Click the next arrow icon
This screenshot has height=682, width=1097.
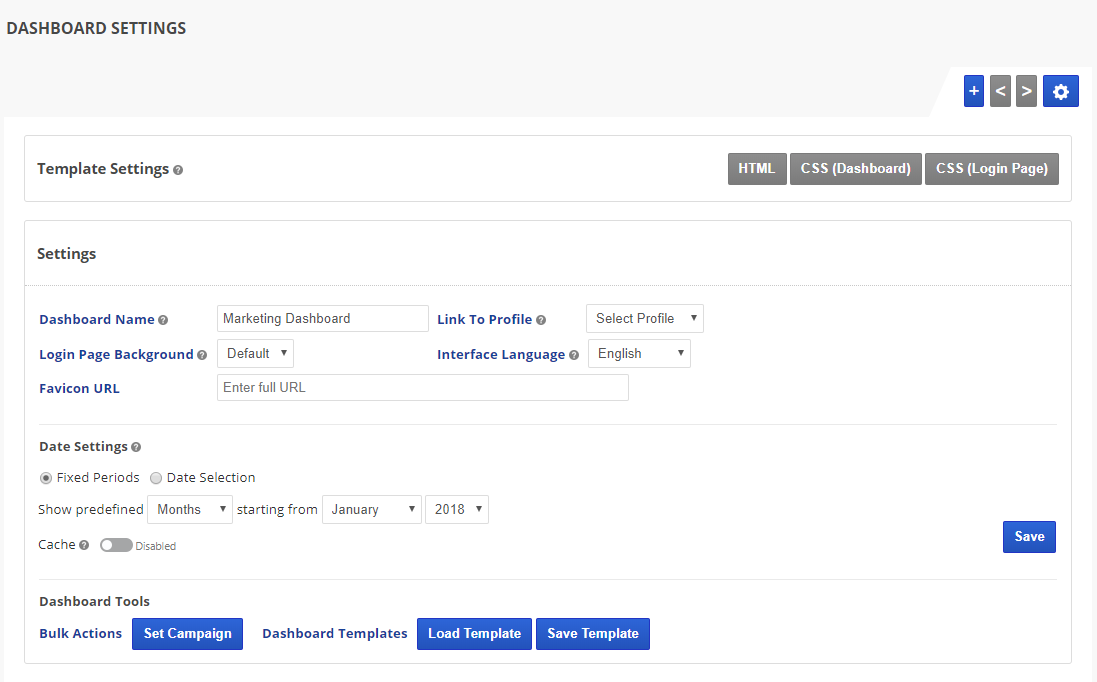(1026, 91)
